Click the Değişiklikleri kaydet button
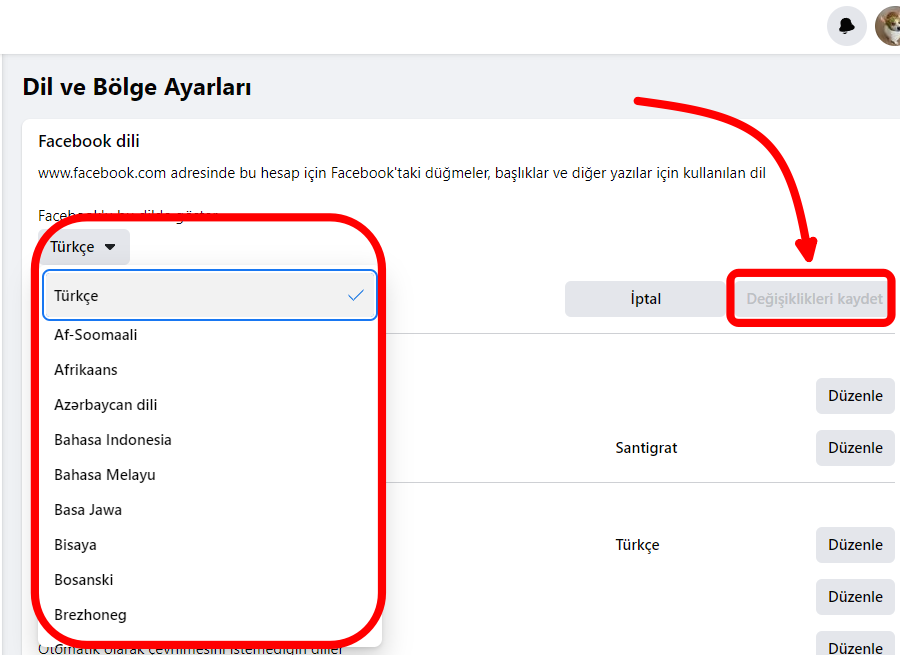This screenshot has height=655, width=900. (x=814, y=299)
